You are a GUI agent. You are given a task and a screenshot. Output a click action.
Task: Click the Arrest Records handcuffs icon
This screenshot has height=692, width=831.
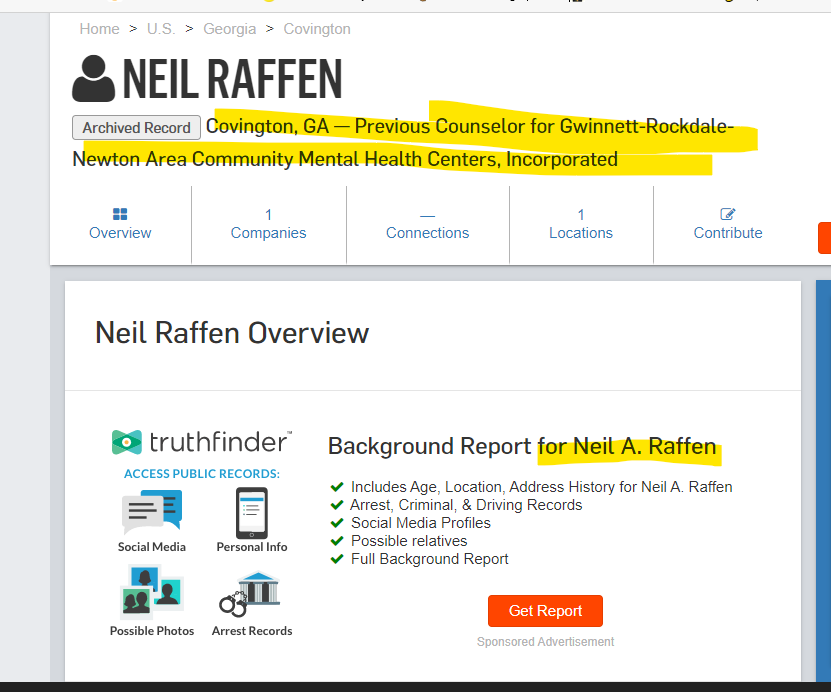(250, 595)
